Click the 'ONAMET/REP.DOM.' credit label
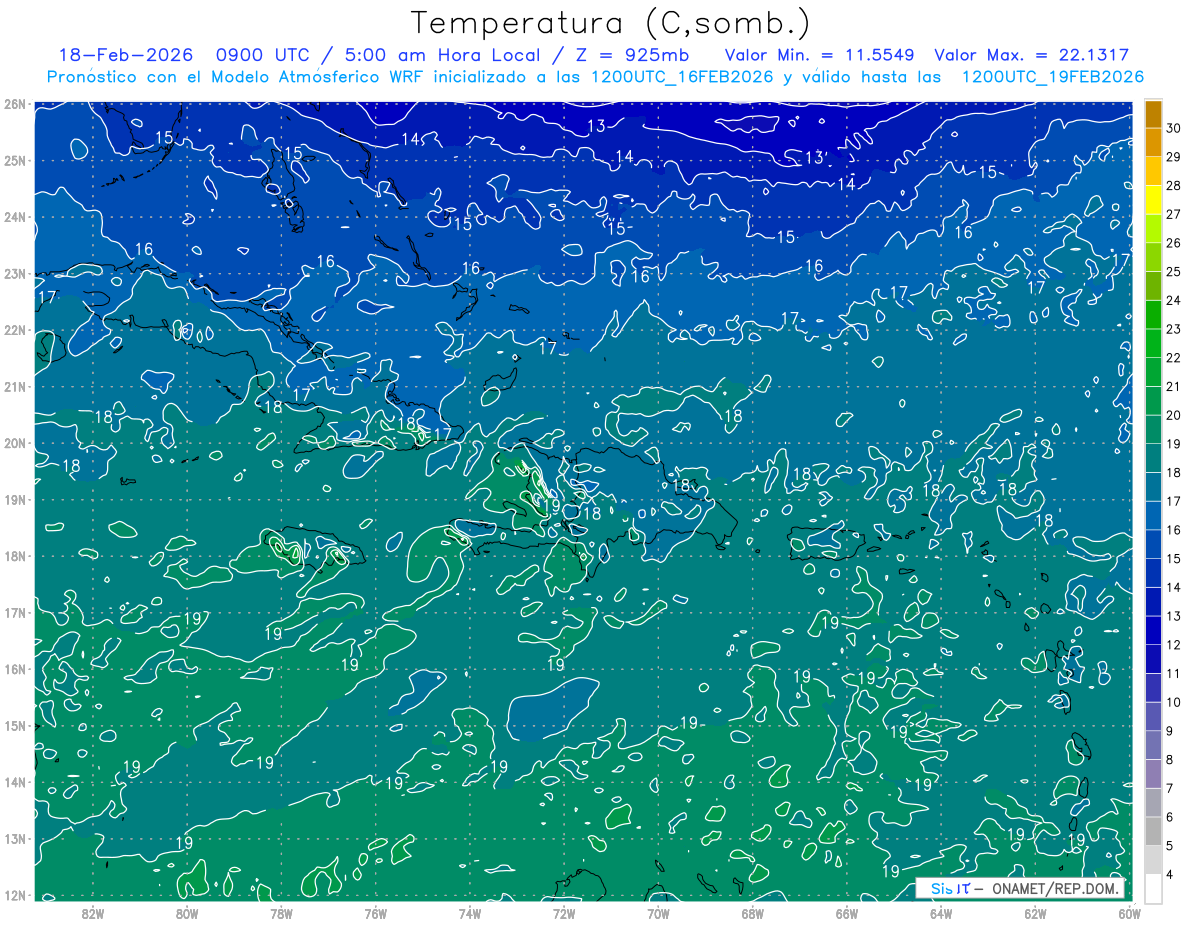Image resolution: width=1200 pixels, height=927 pixels. (1054, 888)
